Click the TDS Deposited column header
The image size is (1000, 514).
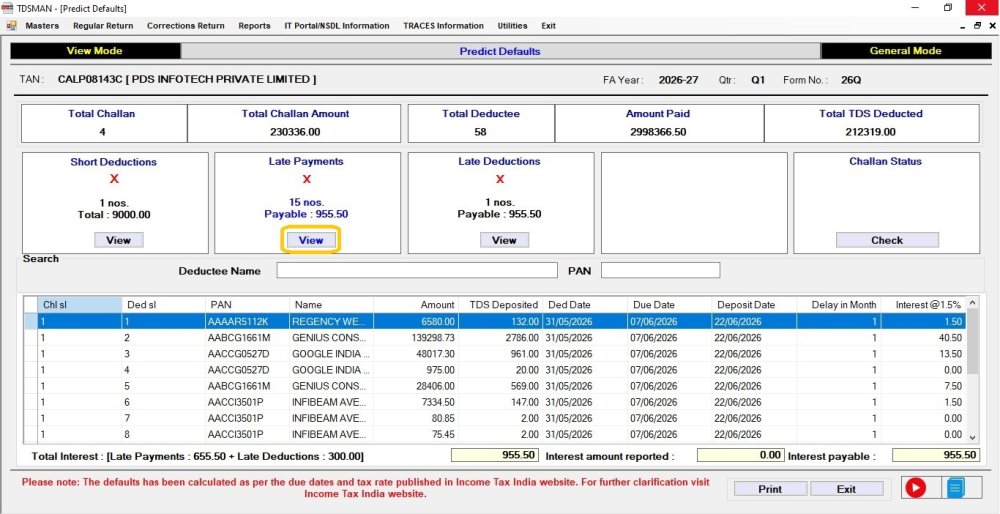click(499, 305)
